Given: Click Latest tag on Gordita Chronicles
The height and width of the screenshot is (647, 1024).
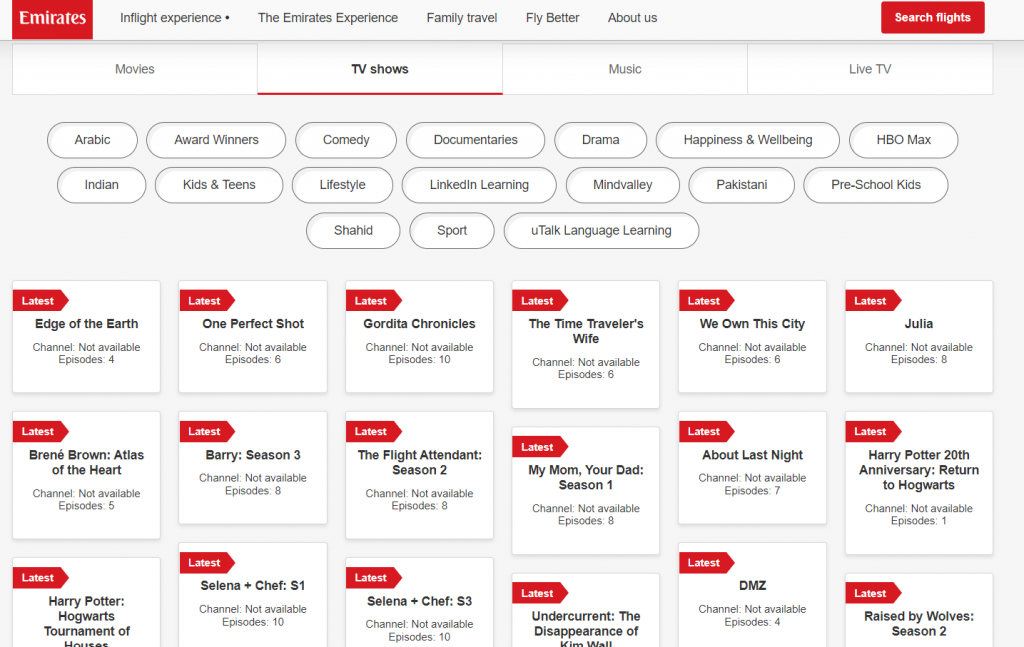Looking at the screenshot, I should [x=373, y=301].
